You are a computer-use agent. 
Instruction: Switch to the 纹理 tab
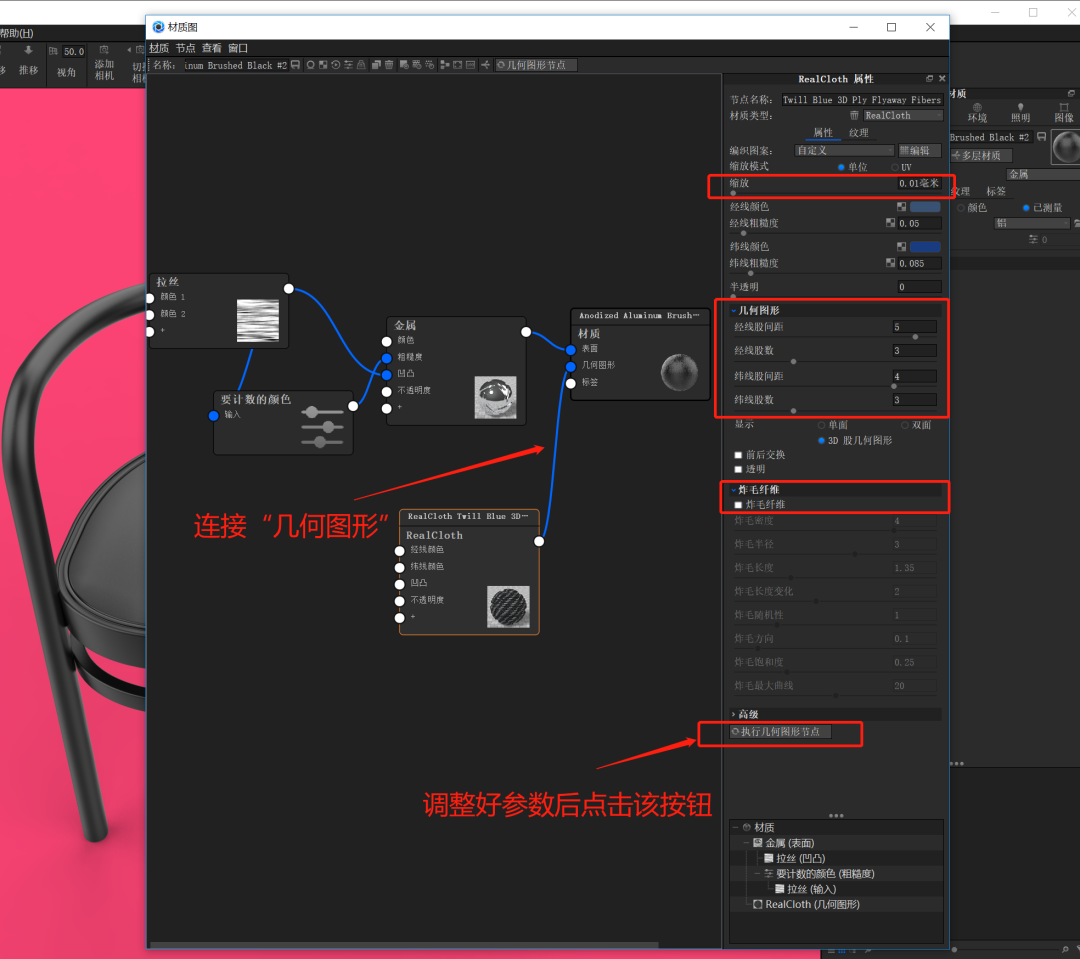click(859, 132)
